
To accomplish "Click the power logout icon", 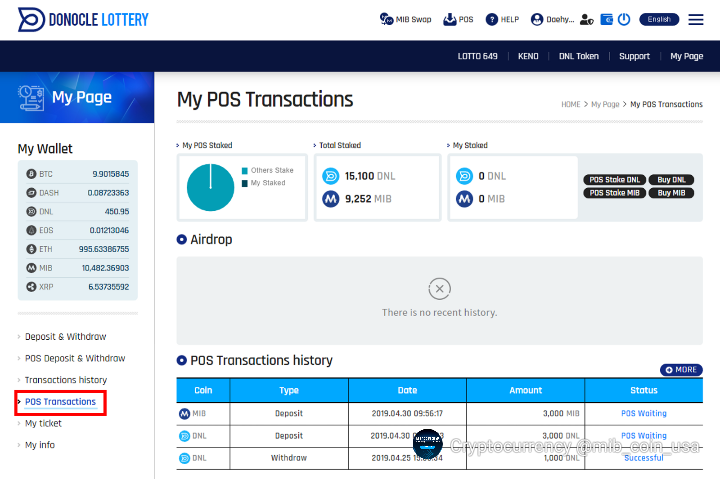I will point(624,19).
